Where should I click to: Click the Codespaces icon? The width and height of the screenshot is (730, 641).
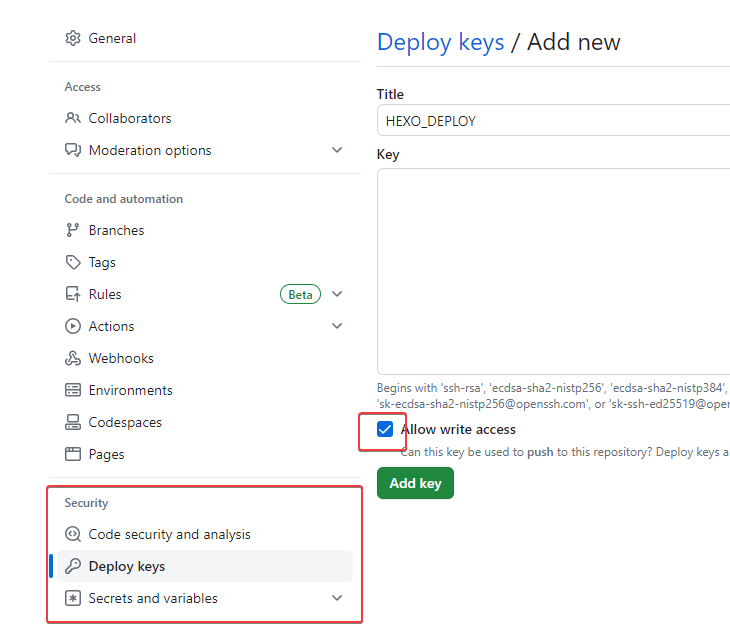point(73,422)
